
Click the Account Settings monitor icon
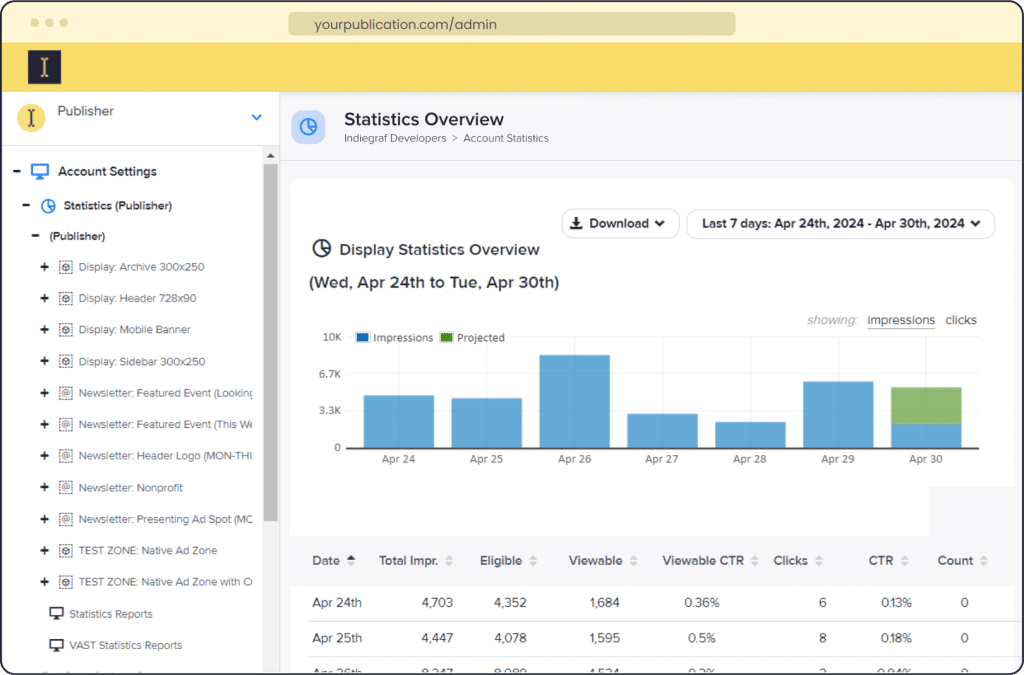click(x=38, y=171)
